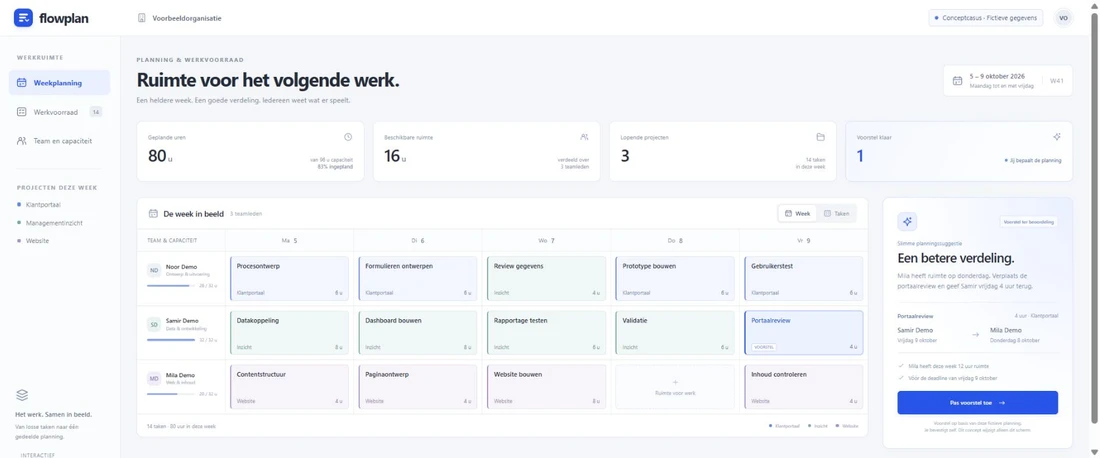Click the Do 8 column header
Viewport: 1100px width, 458px height.
675,241
